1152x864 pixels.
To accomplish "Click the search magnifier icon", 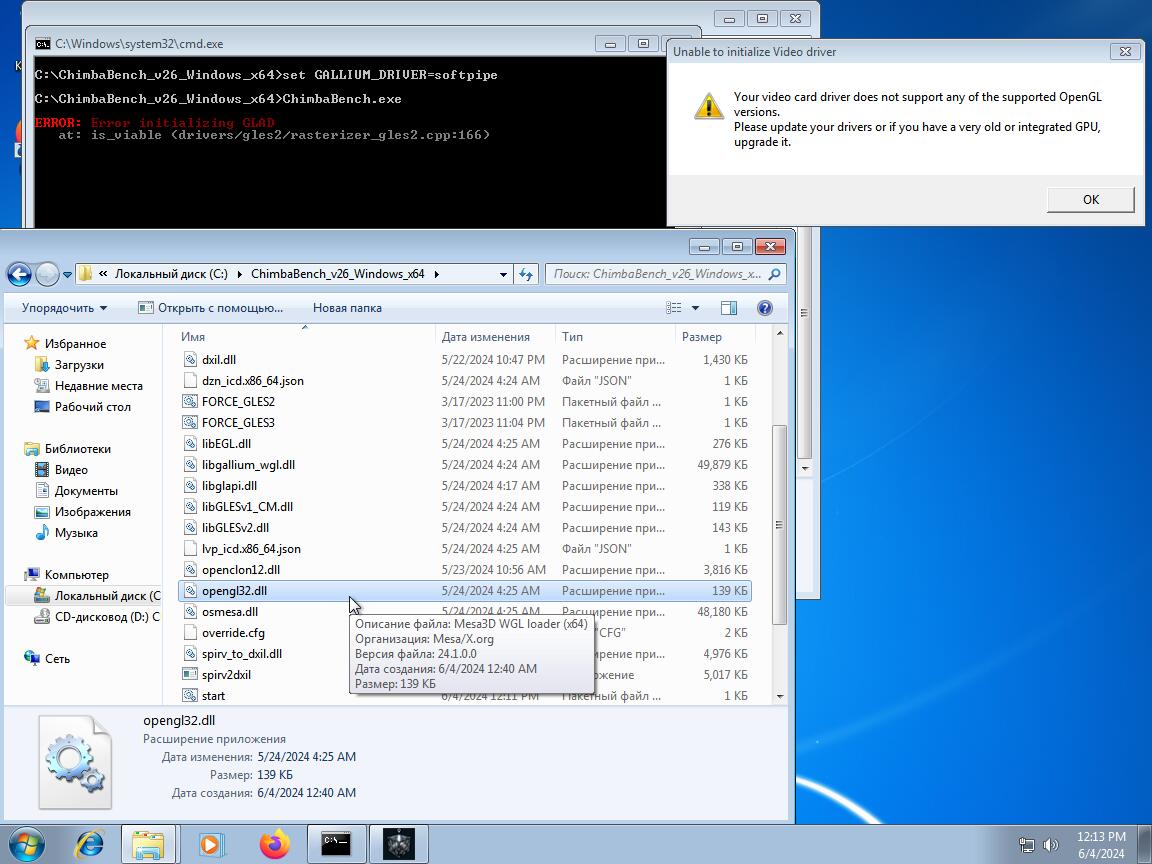I will pos(774,274).
